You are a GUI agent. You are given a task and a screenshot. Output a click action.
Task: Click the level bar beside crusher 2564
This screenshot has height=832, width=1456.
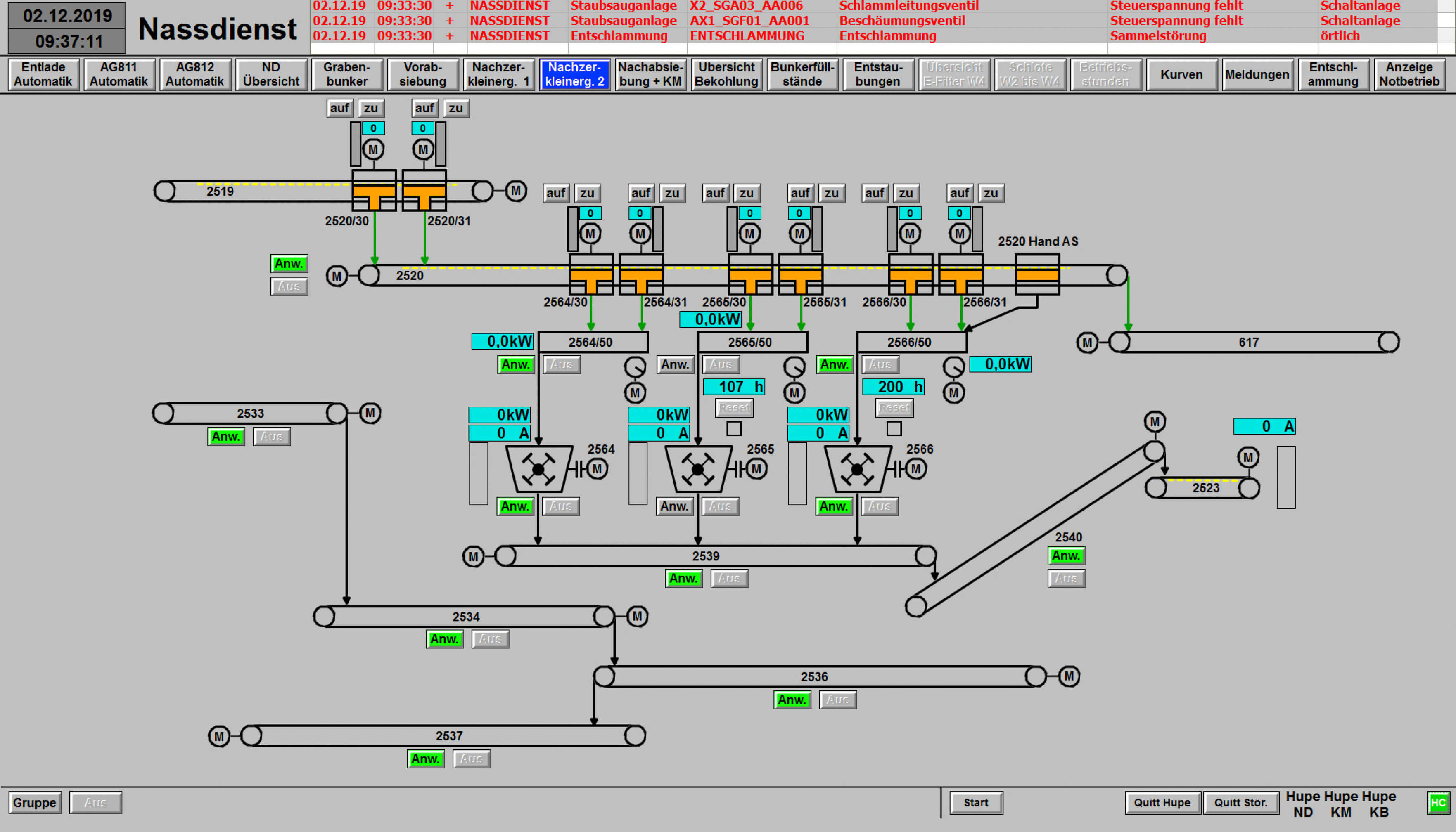(479, 473)
